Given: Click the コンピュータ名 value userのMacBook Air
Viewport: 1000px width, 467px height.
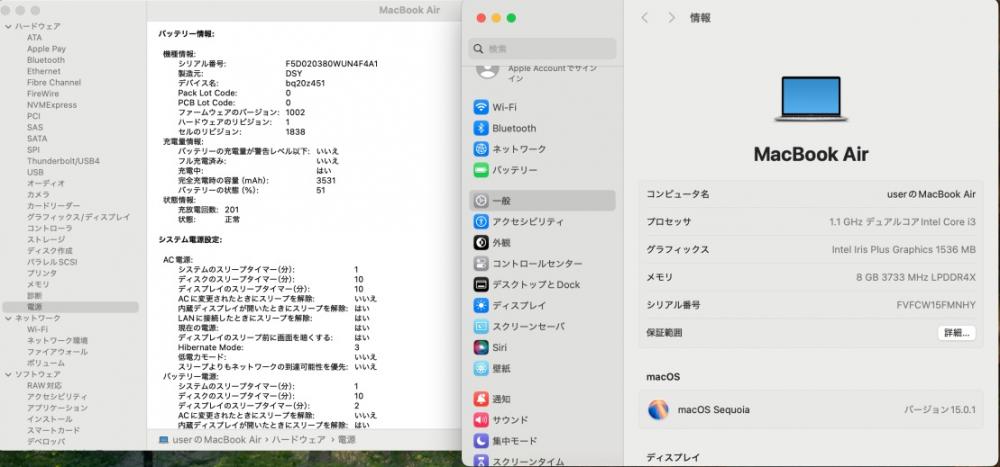Looking at the screenshot, I should click(931, 194).
